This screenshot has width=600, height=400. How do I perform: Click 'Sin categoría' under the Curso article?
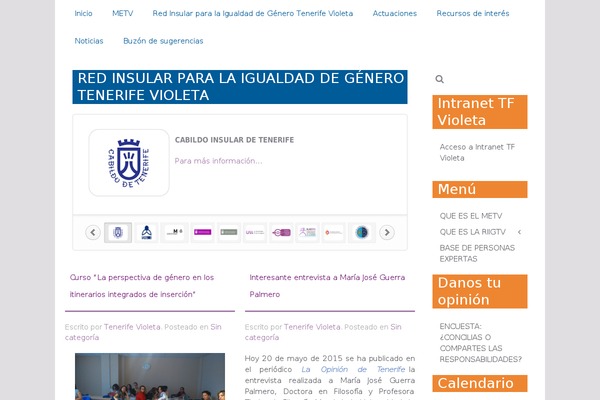[143, 332]
